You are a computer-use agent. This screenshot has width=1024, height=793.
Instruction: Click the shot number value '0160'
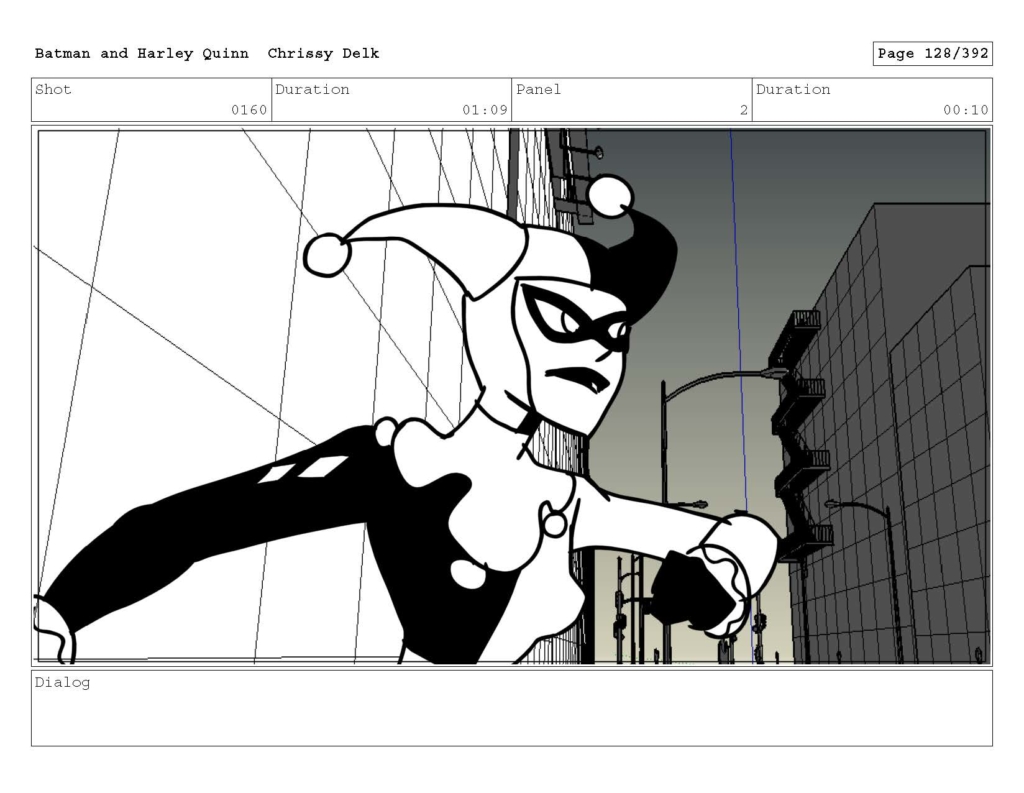249,110
